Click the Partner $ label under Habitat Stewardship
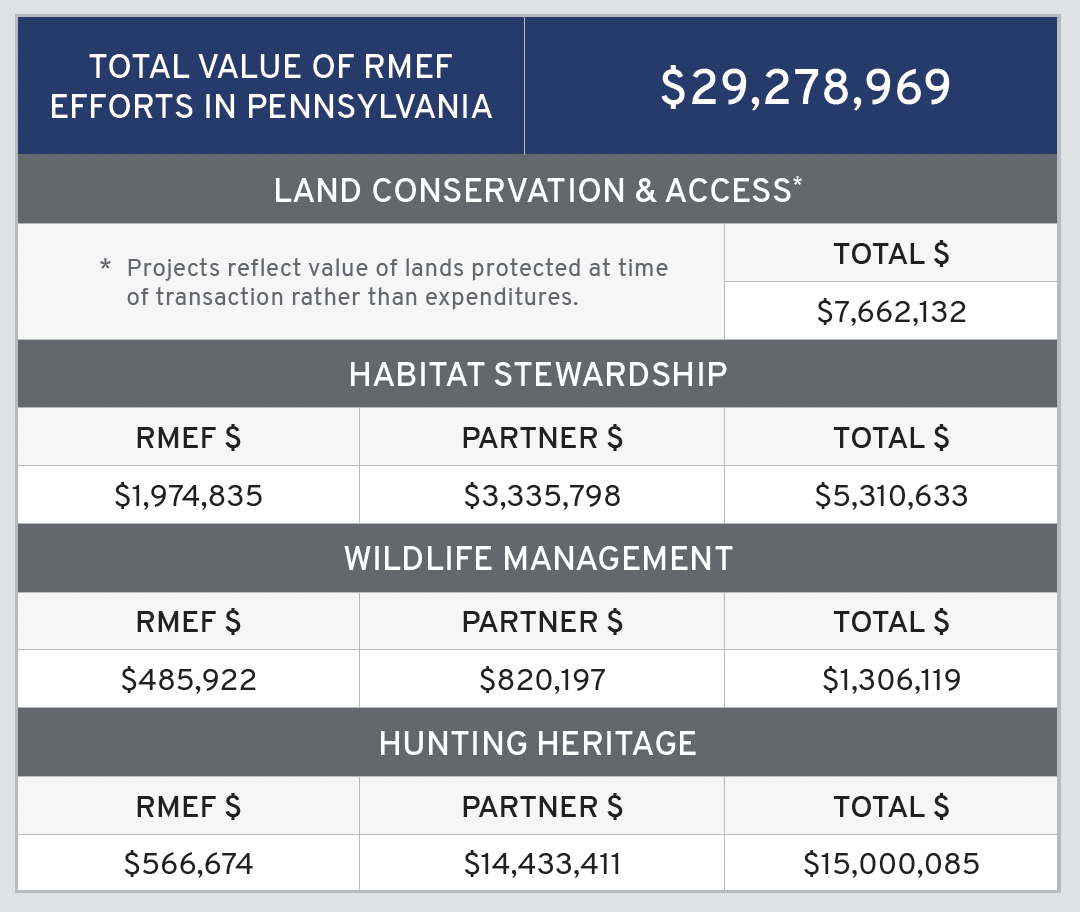The image size is (1080, 912). click(542, 438)
